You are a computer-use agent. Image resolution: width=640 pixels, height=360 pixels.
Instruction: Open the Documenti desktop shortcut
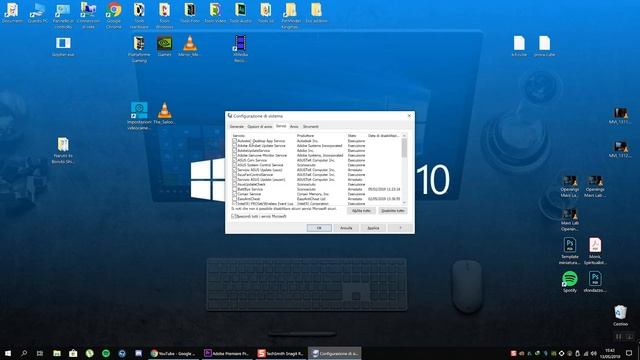coord(11,13)
